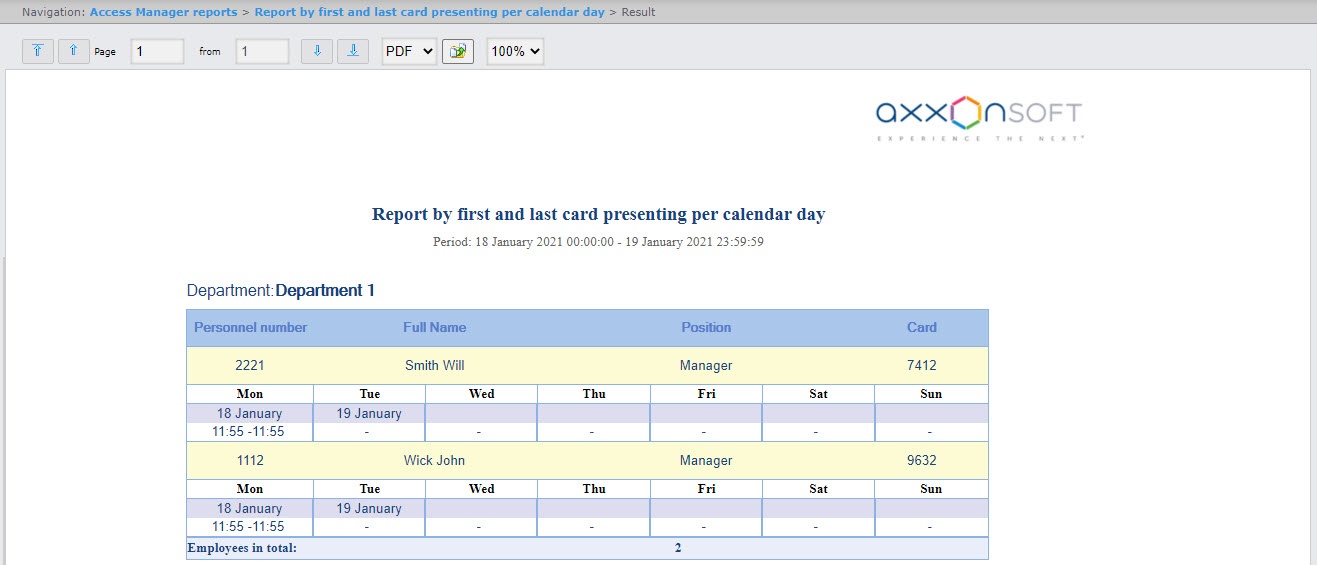
Task: Click the Card column header
Action: tap(921, 327)
